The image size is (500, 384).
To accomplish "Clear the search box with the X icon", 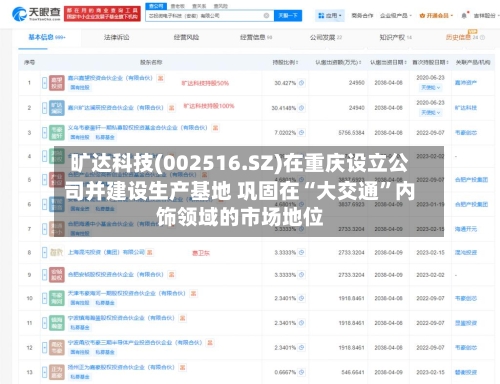I will [x=266, y=16].
